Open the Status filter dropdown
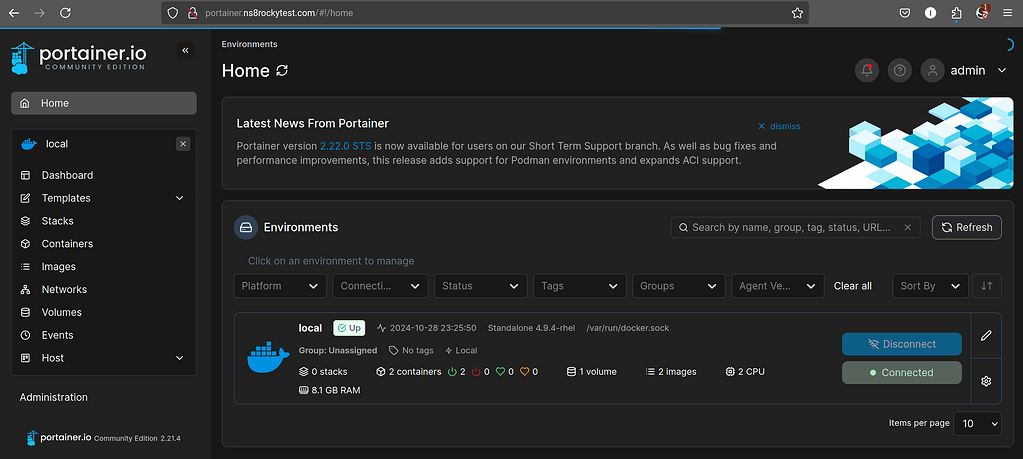The image size is (1023, 459). [480, 286]
